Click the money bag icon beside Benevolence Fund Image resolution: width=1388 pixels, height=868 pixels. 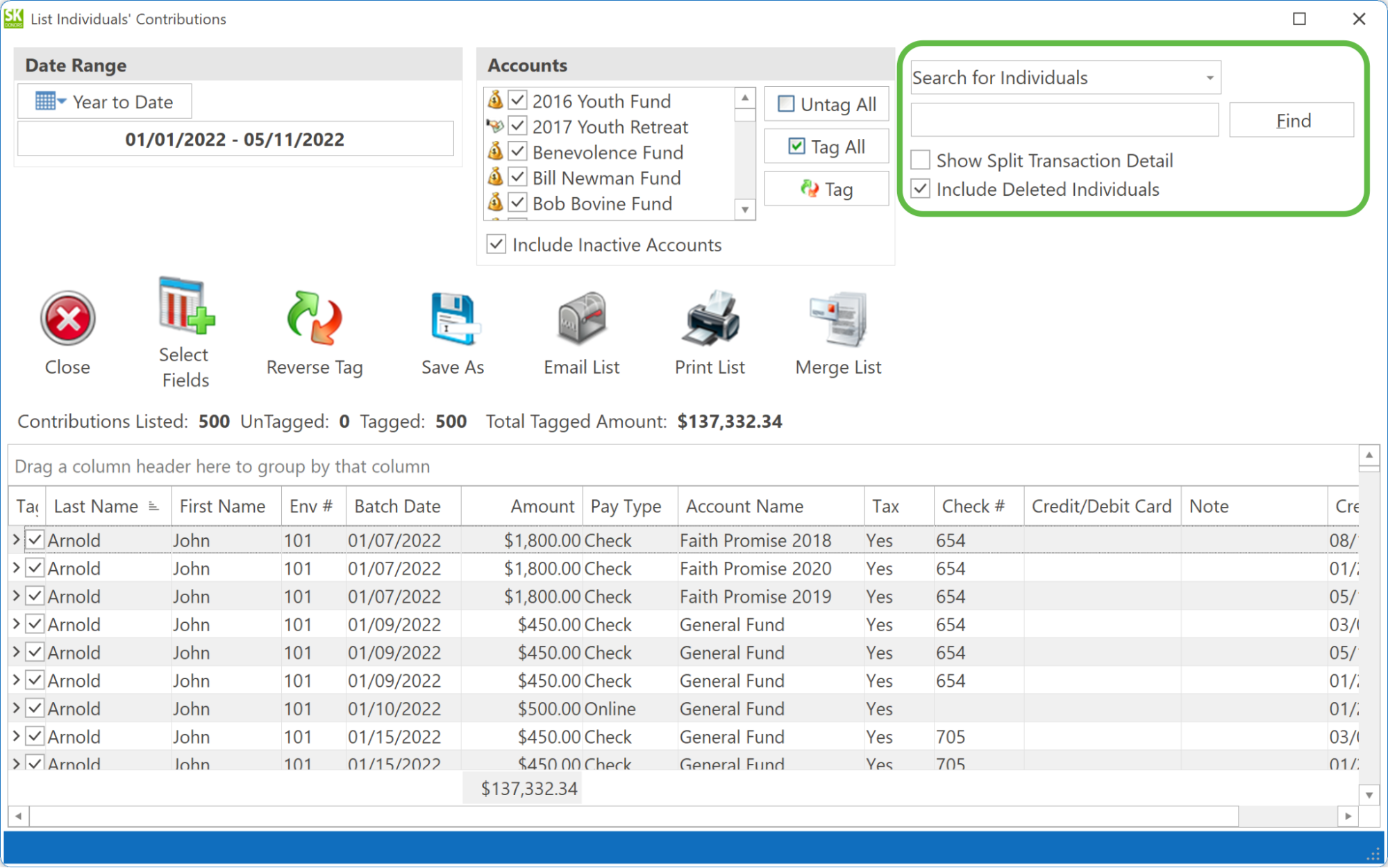click(496, 151)
